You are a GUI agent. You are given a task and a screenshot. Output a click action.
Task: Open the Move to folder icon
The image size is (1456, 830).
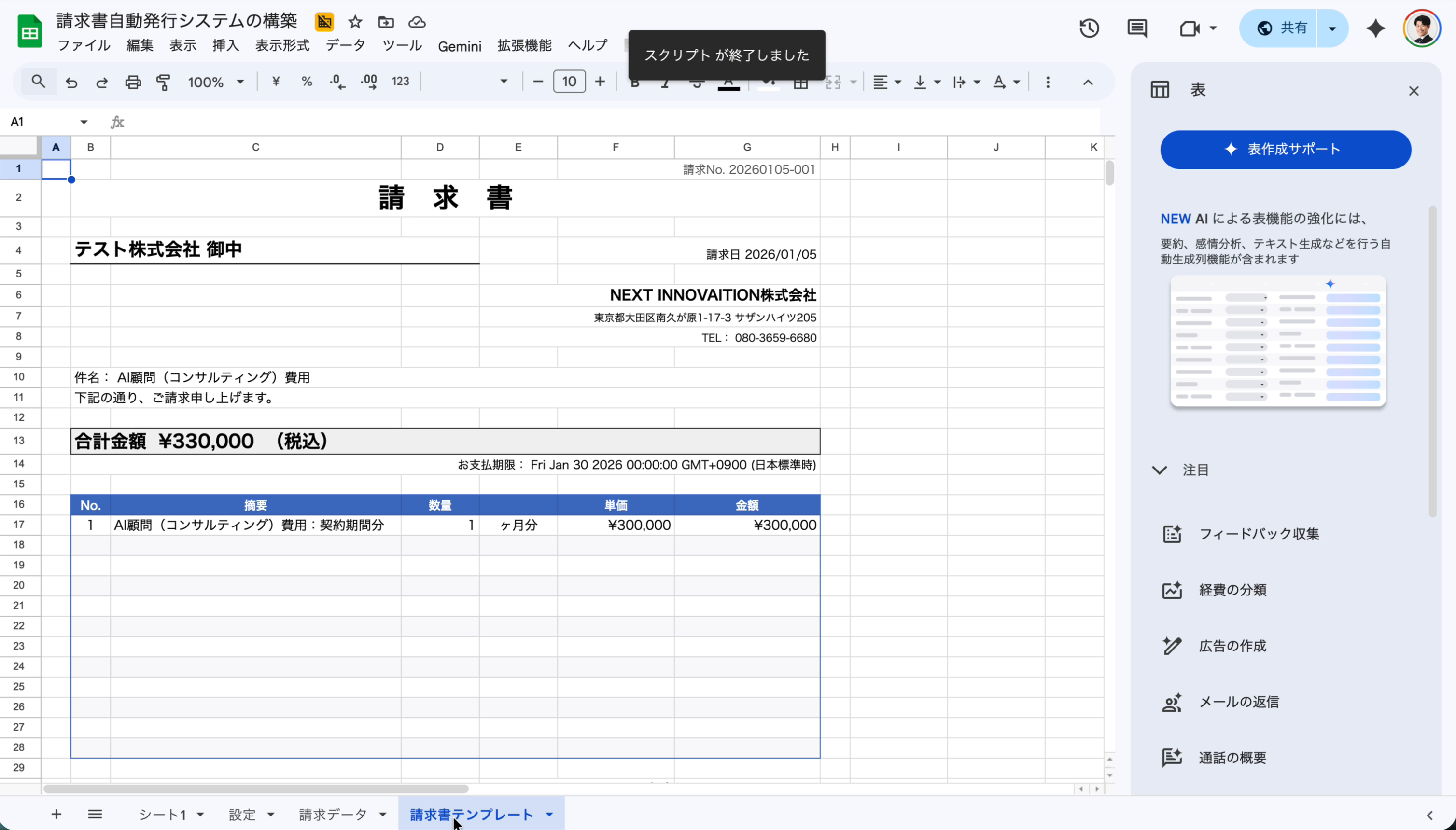386,22
